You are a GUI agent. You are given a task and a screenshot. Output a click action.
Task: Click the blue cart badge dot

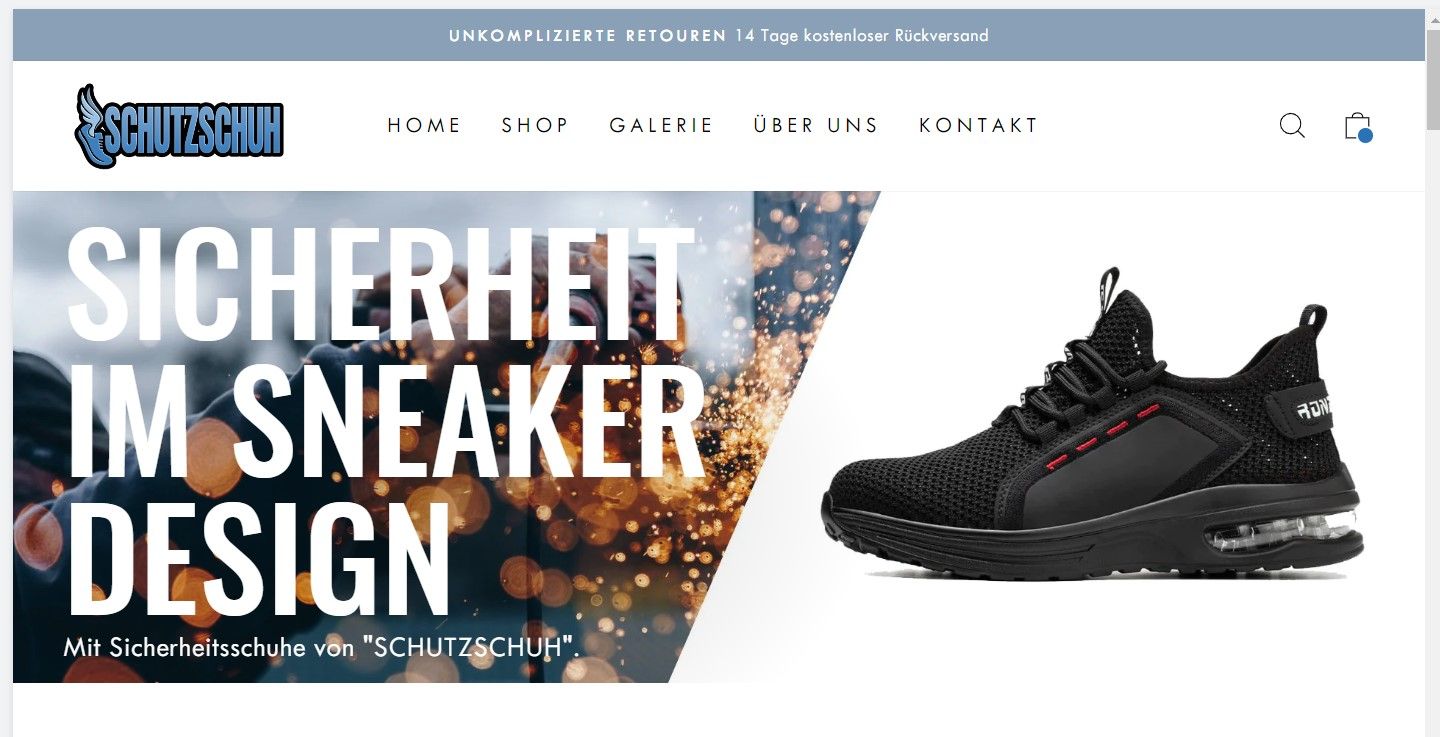tap(1365, 135)
